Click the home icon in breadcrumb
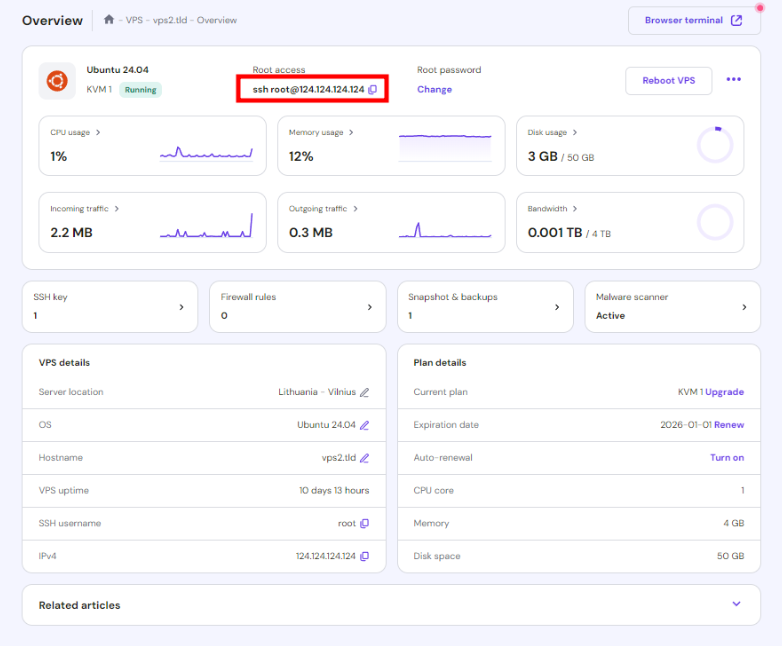This screenshot has width=782, height=646. pyautogui.click(x=109, y=20)
